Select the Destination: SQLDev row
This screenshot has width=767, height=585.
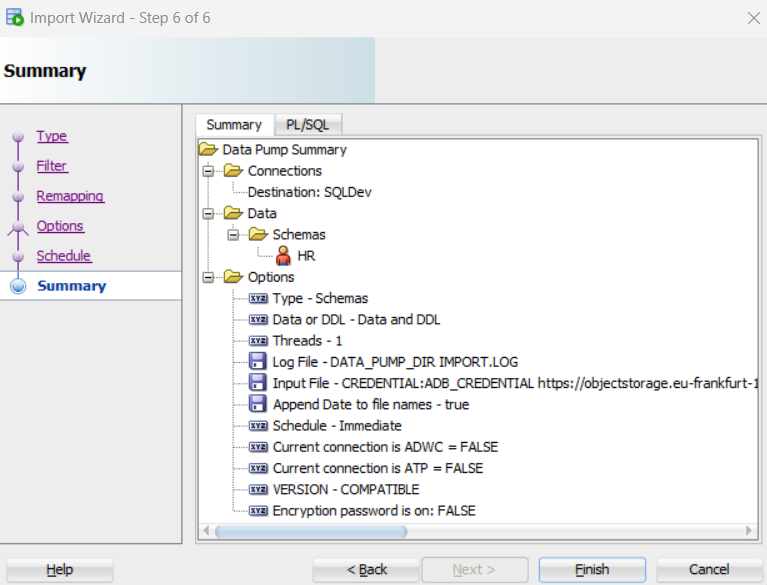(310, 192)
